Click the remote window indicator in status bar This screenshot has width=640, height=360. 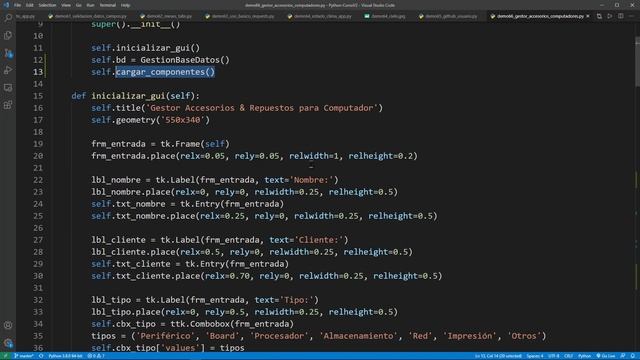5,356
